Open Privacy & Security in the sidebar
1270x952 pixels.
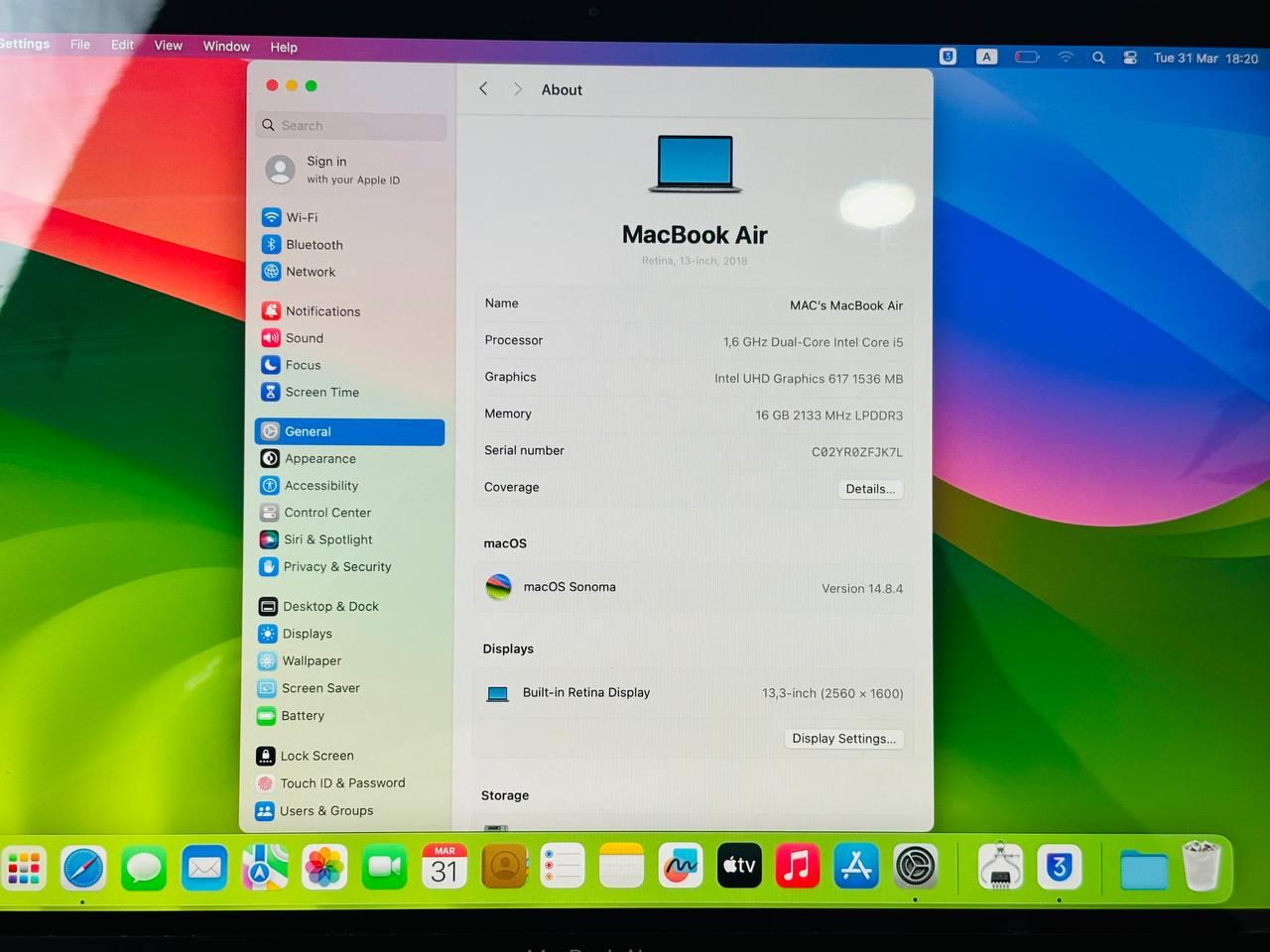349,567
